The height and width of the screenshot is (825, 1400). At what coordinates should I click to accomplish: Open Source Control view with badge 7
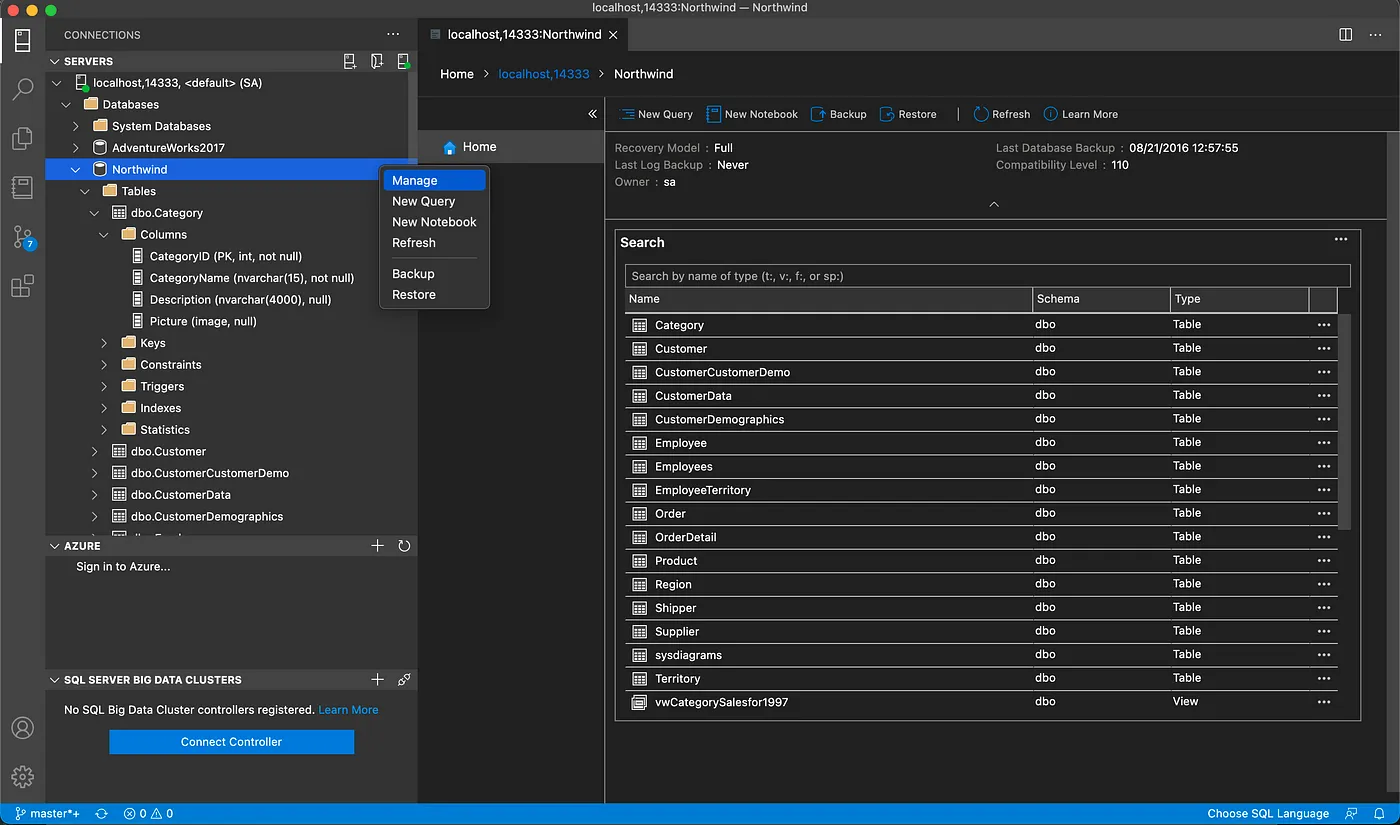pyautogui.click(x=22, y=237)
